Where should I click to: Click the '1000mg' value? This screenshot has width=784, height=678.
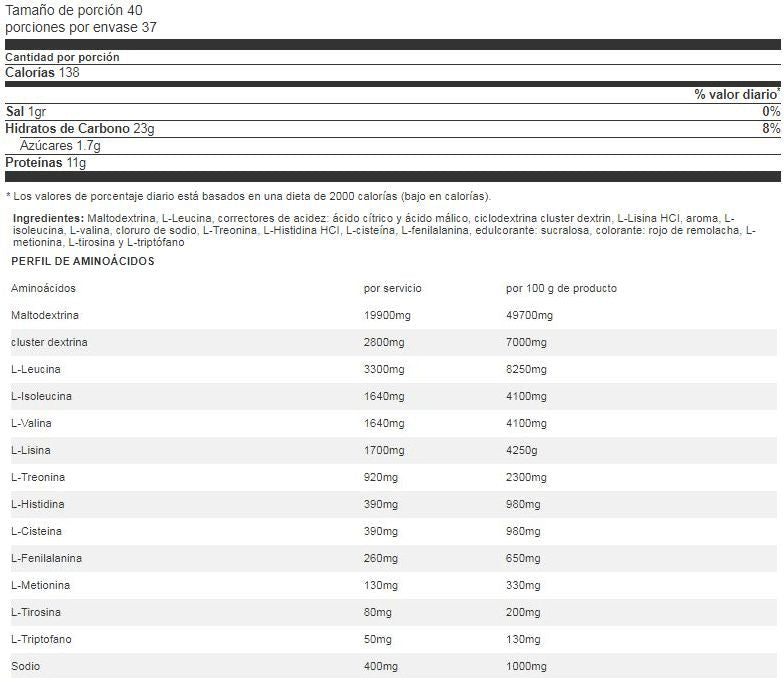[526, 666]
